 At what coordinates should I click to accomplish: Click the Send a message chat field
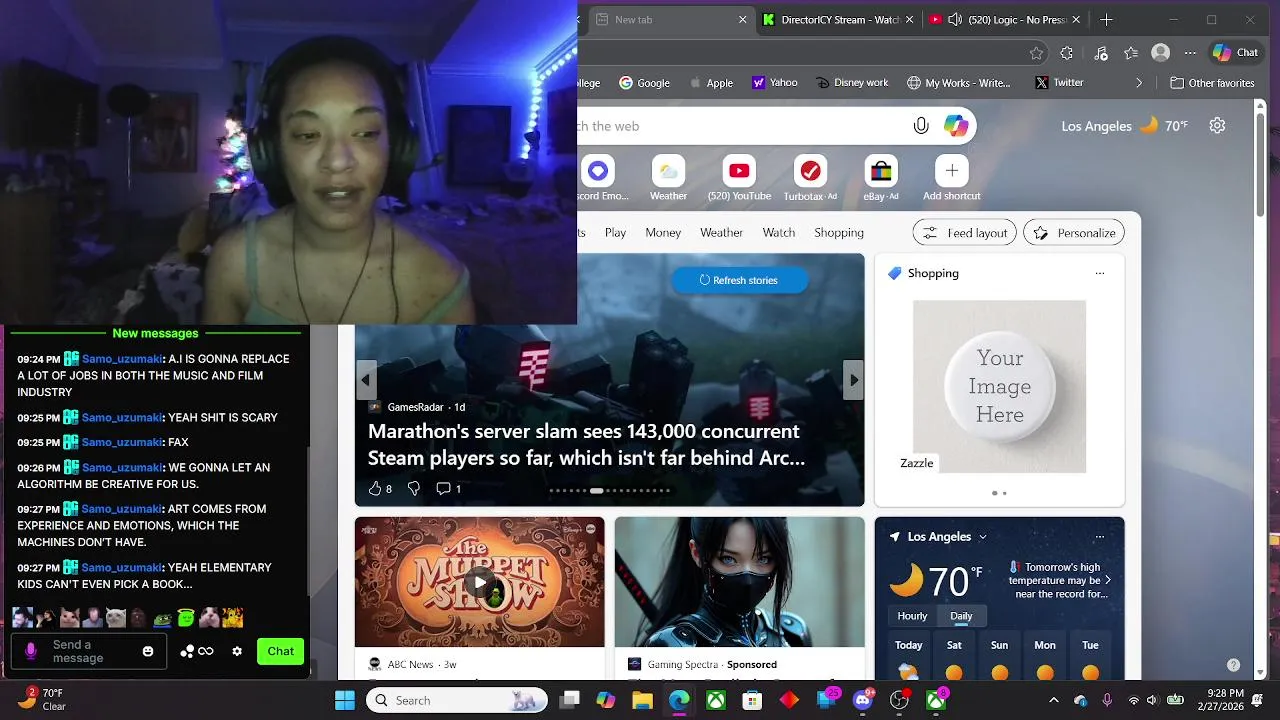click(90, 651)
